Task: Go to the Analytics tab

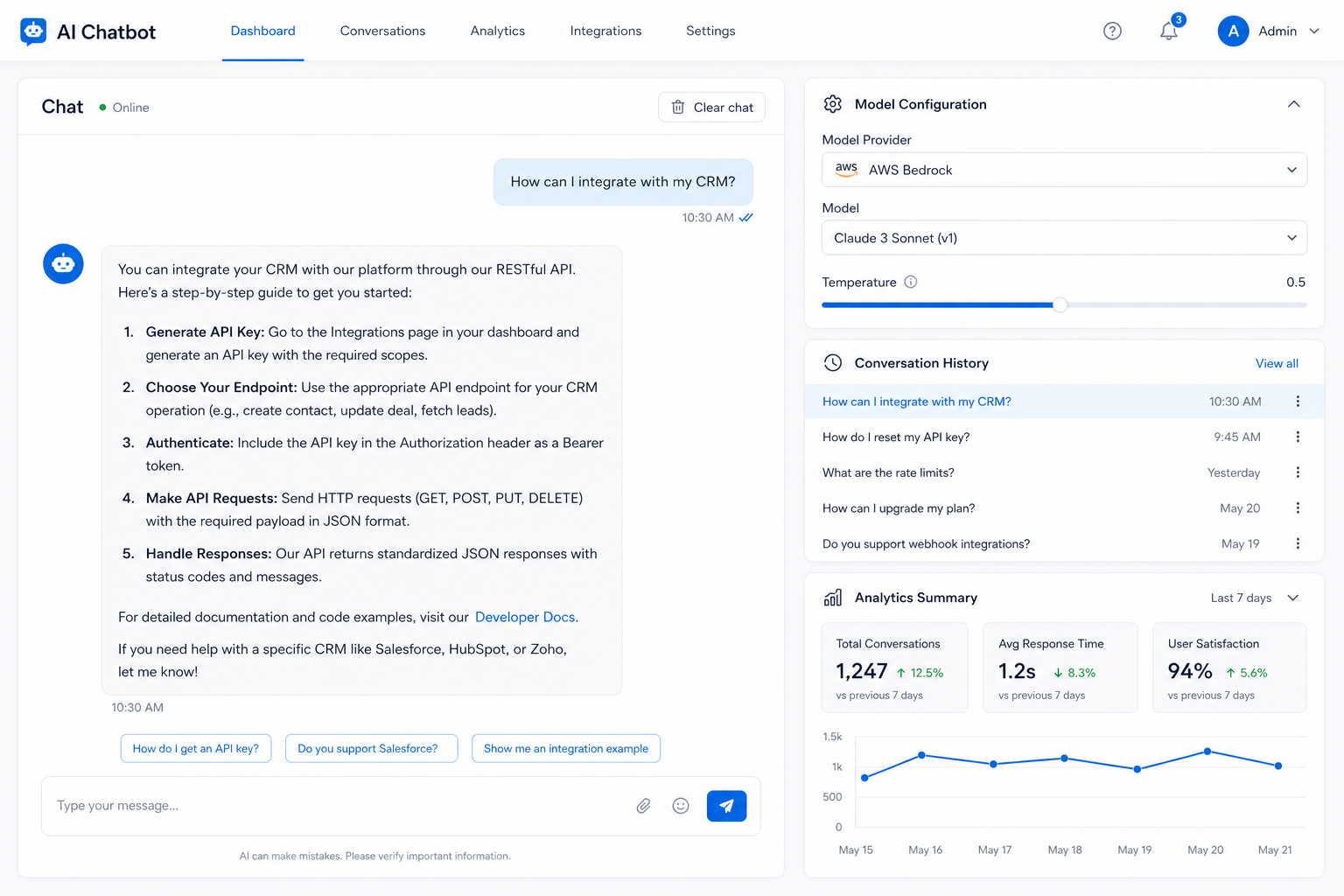Action: [498, 31]
